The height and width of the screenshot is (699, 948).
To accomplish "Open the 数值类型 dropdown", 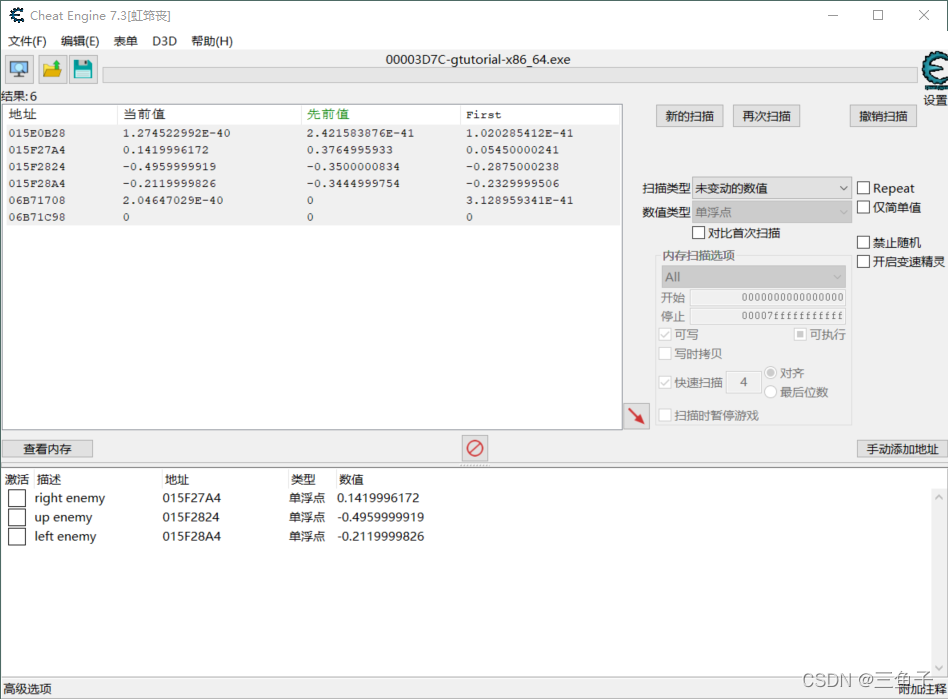I will click(x=771, y=212).
